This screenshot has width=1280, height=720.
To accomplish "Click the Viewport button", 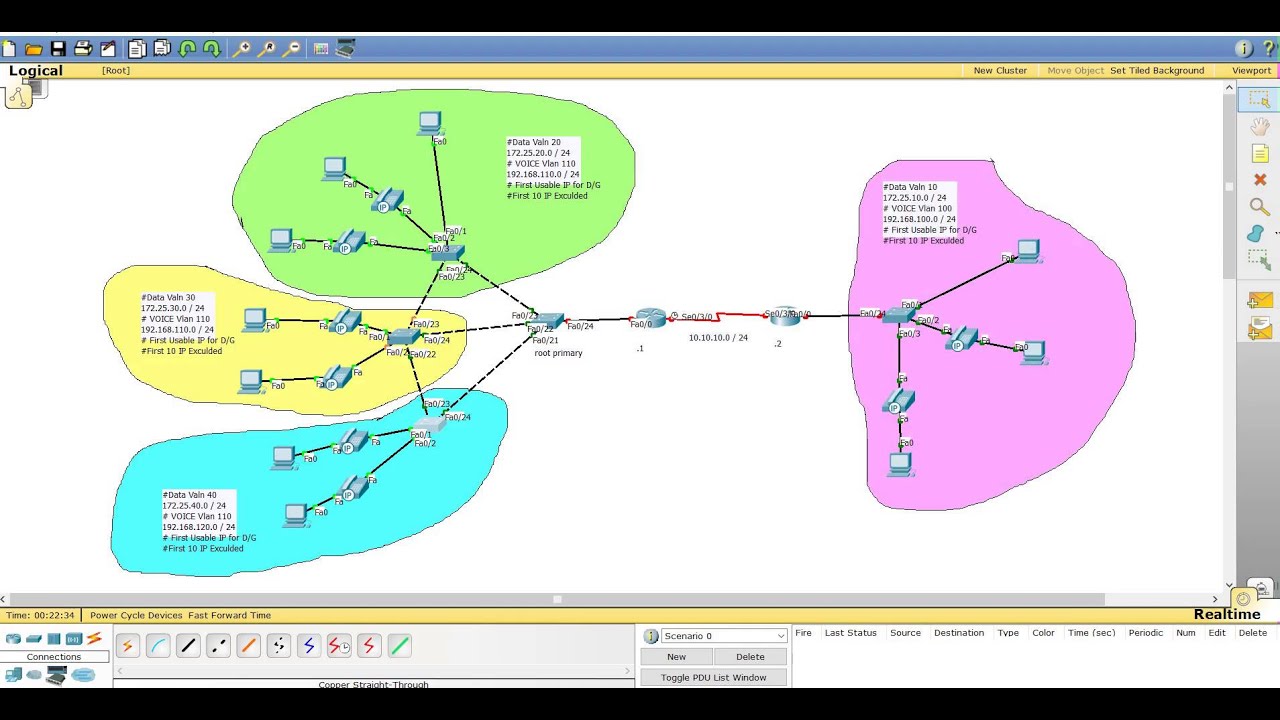I will point(1252,71).
